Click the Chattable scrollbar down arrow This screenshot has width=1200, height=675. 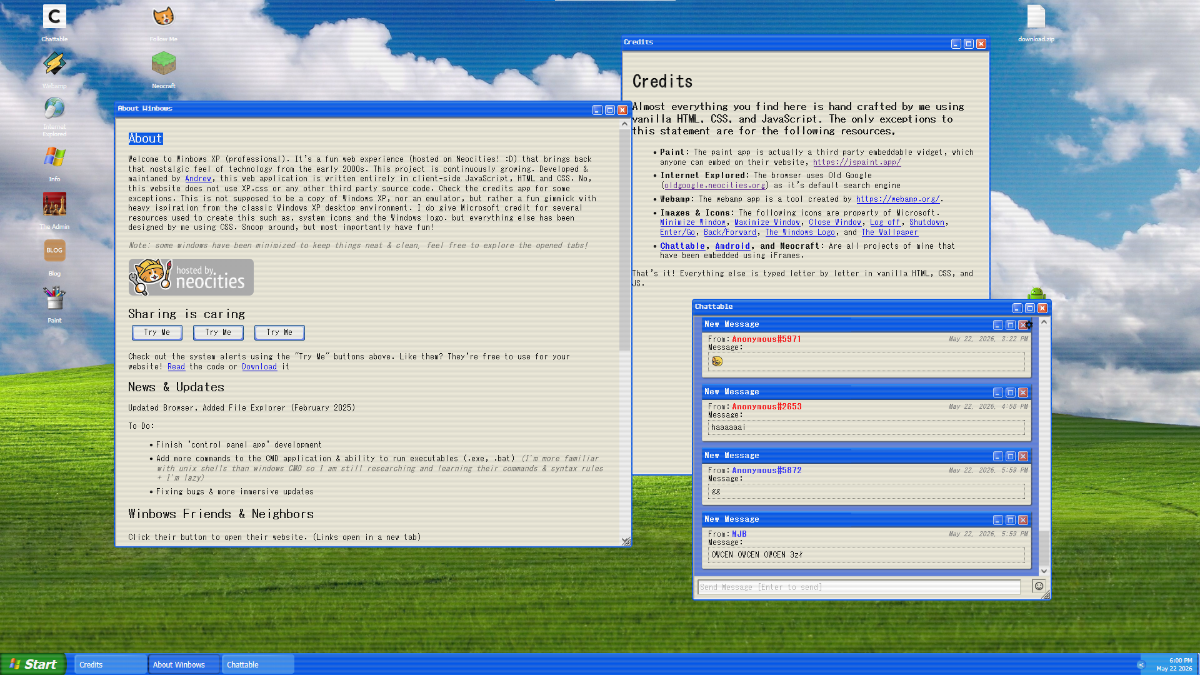click(1045, 570)
